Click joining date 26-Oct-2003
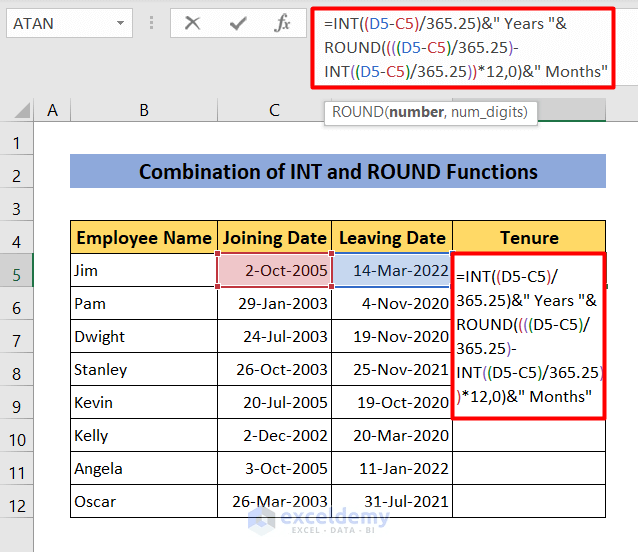Viewport: 638px width, 552px height. 275,369
